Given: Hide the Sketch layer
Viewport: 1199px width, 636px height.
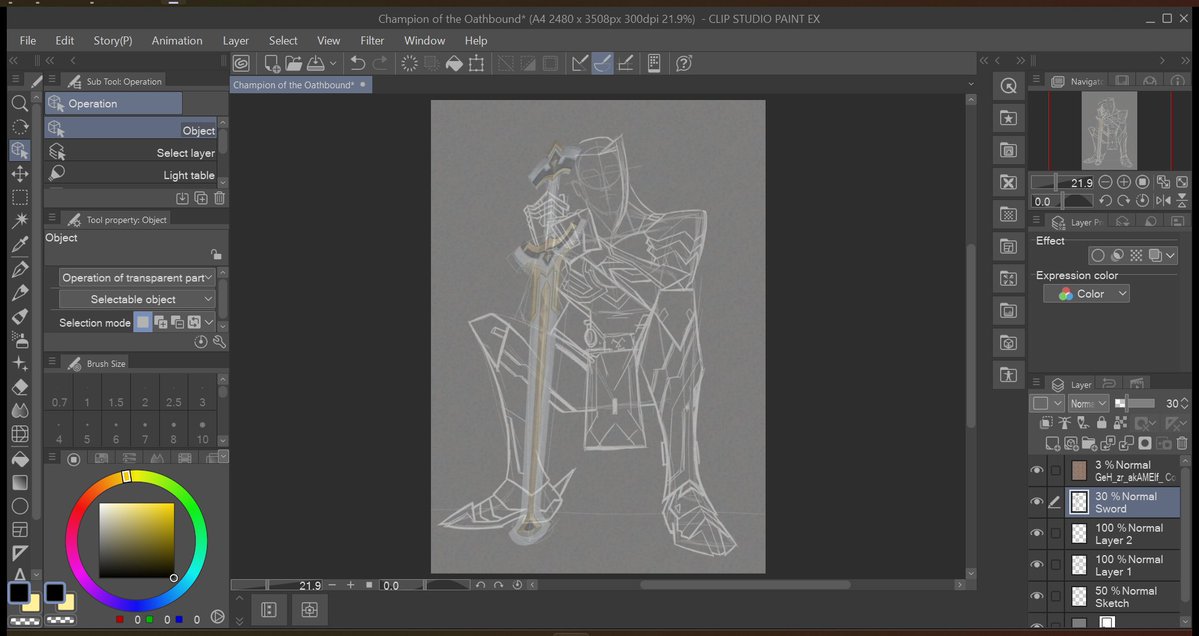Looking at the screenshot, I should point(1037,596).
